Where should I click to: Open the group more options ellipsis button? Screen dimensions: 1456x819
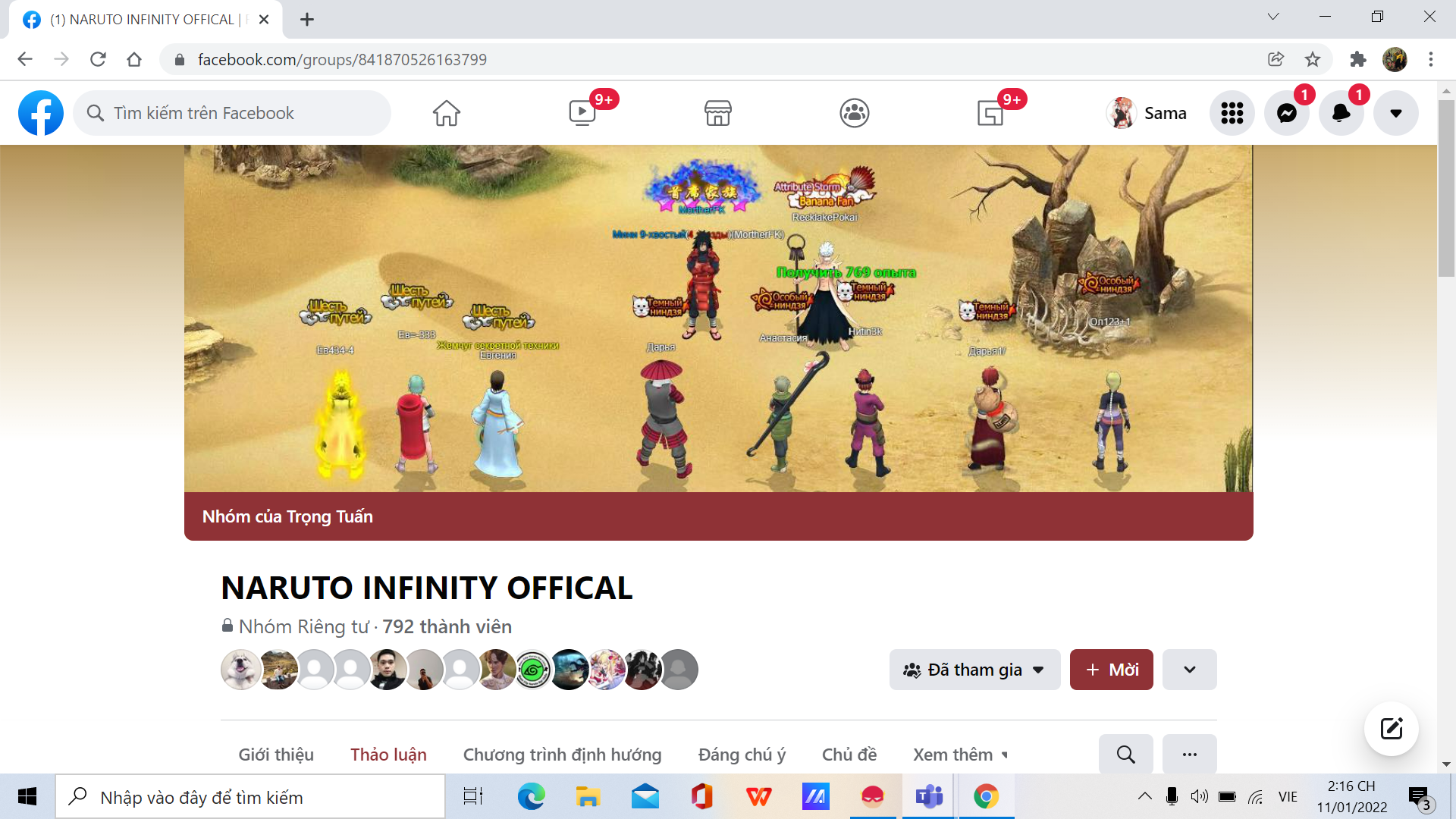[1190, 755]
